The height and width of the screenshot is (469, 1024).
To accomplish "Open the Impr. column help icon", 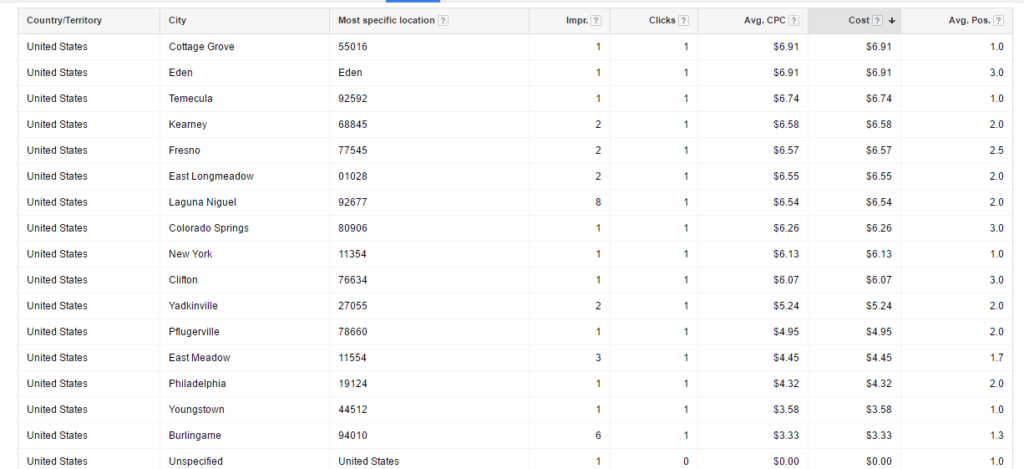I will (x=596, y=21).
